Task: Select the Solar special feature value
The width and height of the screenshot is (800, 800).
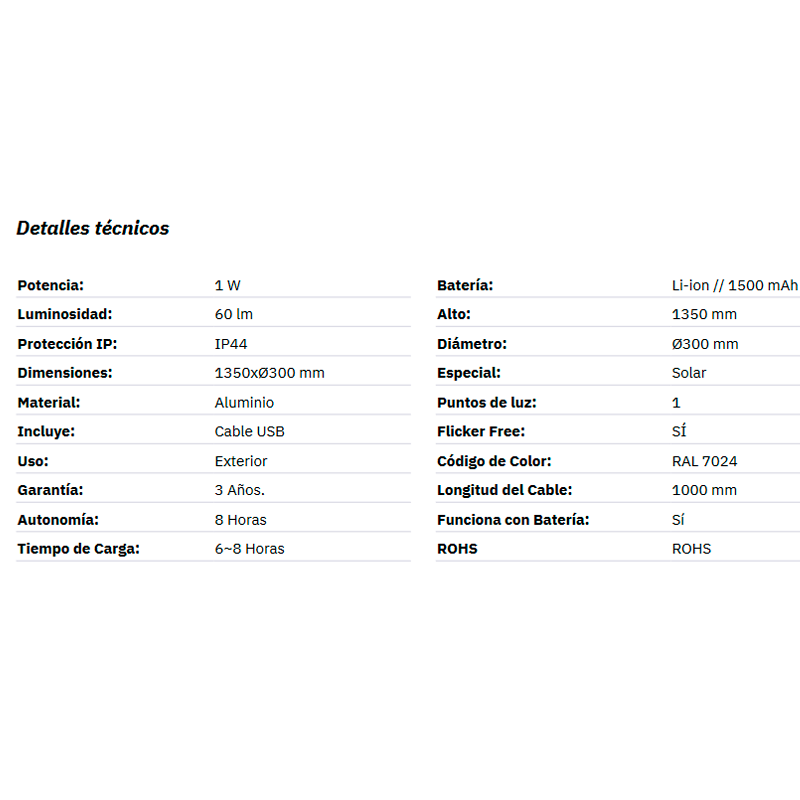Action: coord(689,373)
